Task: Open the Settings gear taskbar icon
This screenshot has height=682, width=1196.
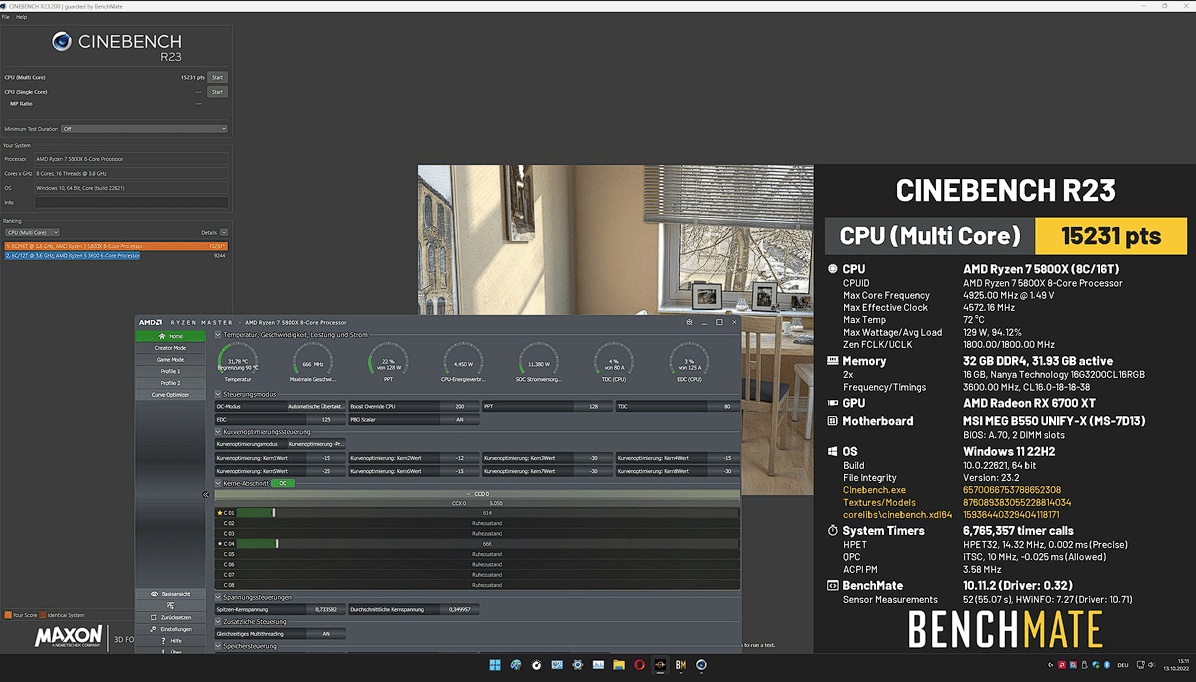Action: click(x=577, y=665)
